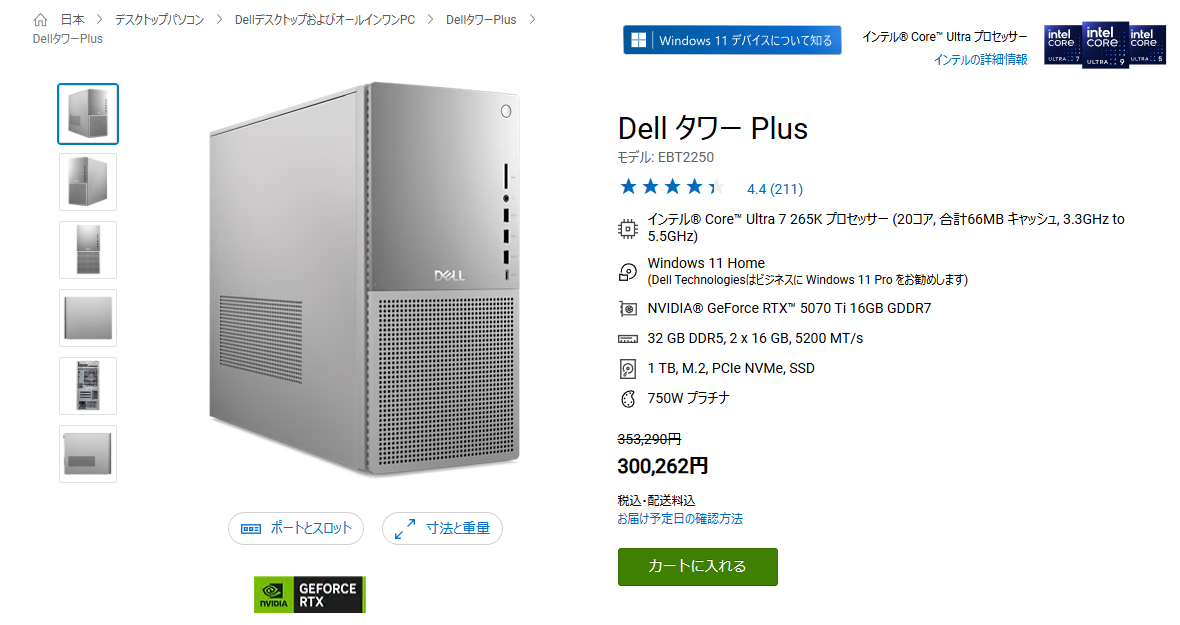
Task: Select the rear ports view thumbnail
Action: (x=88, y=386)
